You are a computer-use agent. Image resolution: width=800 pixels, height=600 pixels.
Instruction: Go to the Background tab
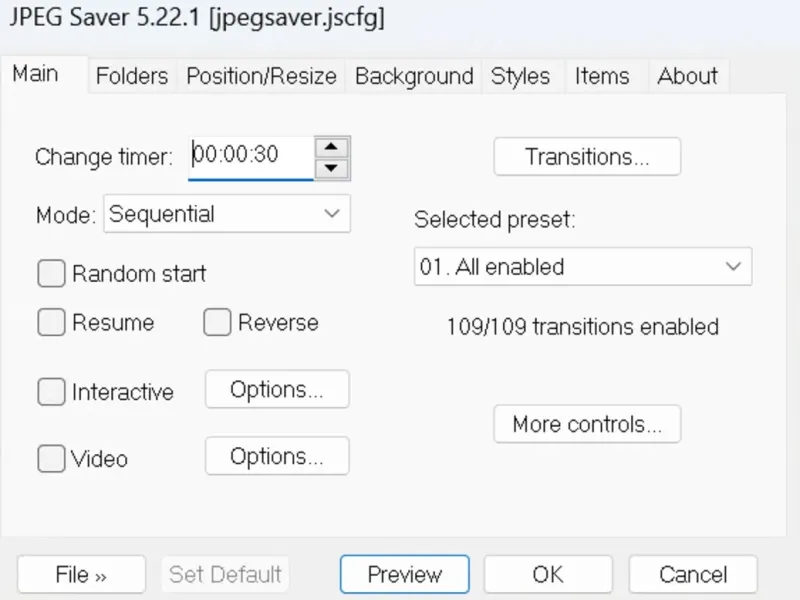414,76
